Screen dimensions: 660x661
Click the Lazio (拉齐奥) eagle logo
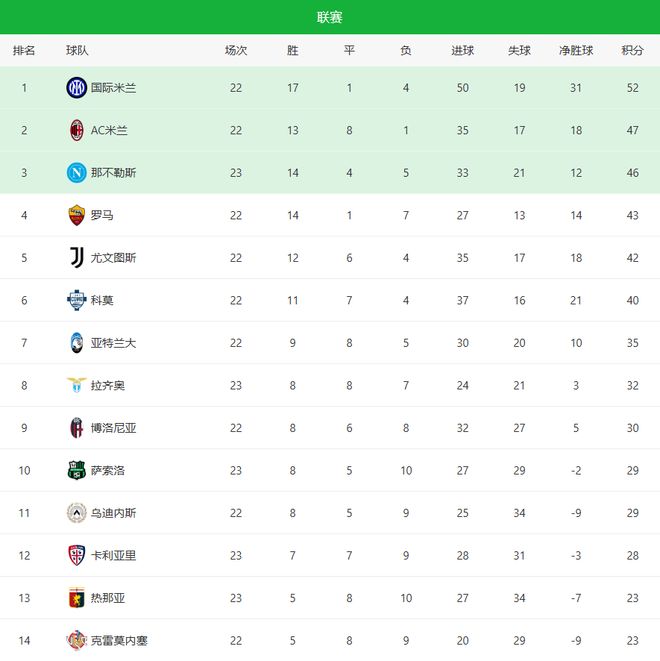pos(77,385)
